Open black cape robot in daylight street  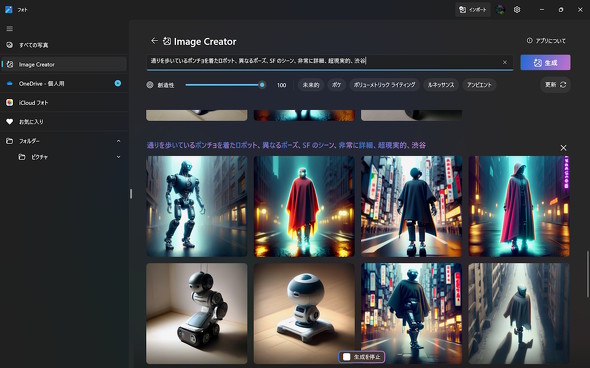coord(411,206)
